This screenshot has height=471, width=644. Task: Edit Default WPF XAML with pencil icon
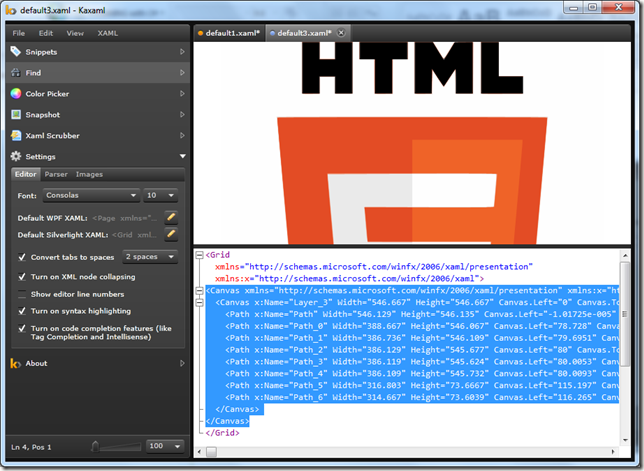171,217
